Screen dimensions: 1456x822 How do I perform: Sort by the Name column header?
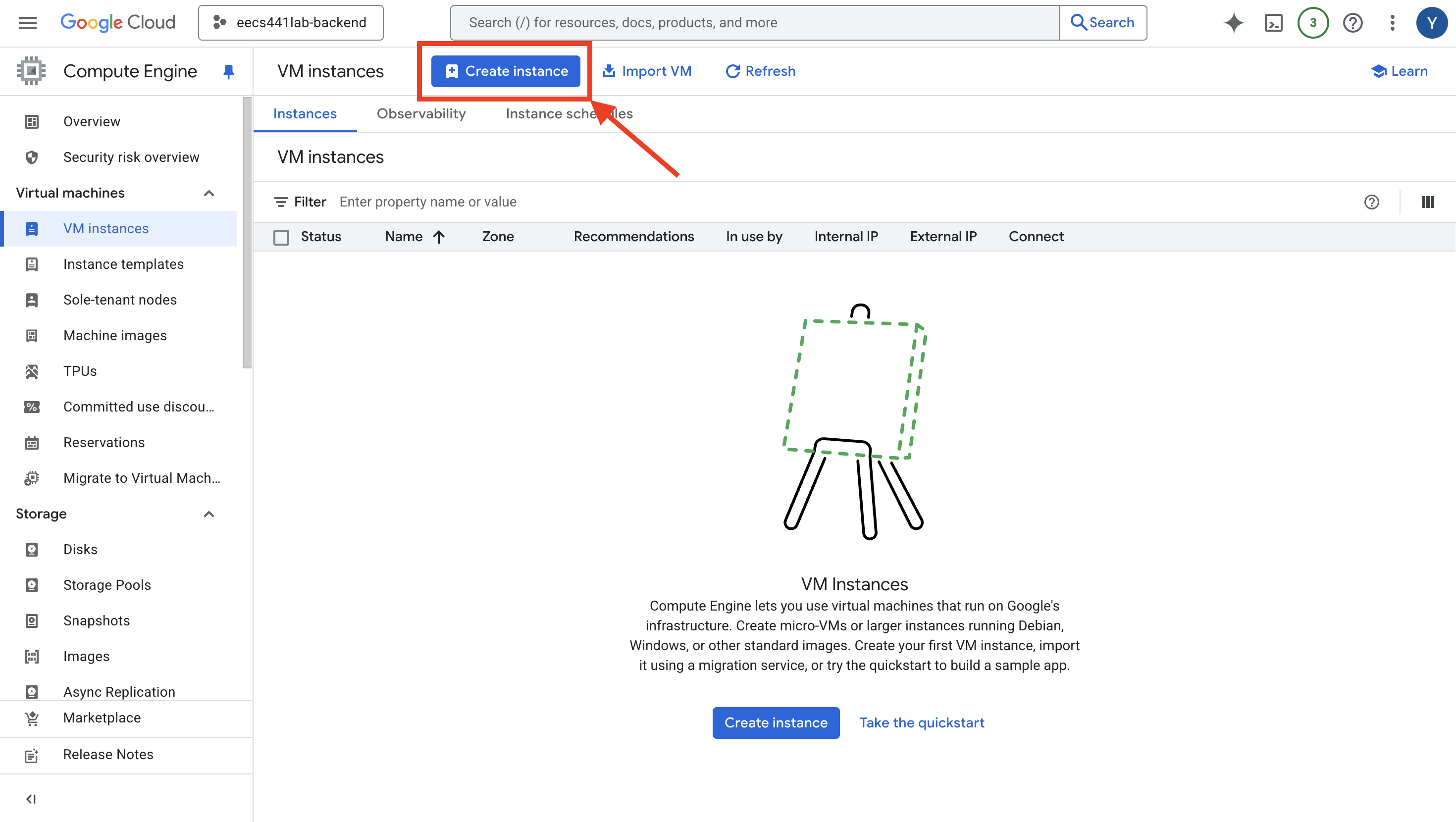click(404, 236)
